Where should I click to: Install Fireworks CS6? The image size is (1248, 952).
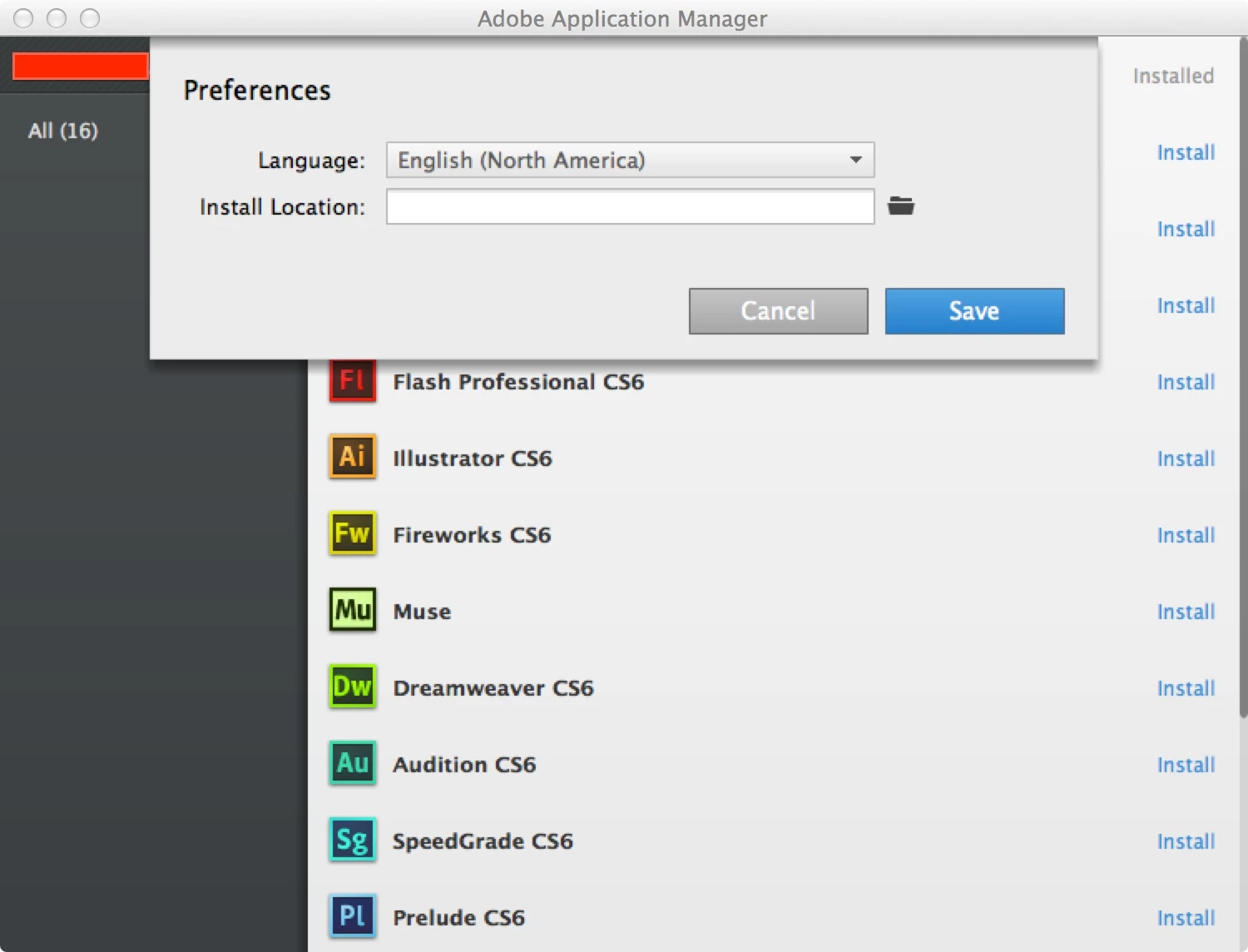pyautogui.click(x=1186, y=535)
